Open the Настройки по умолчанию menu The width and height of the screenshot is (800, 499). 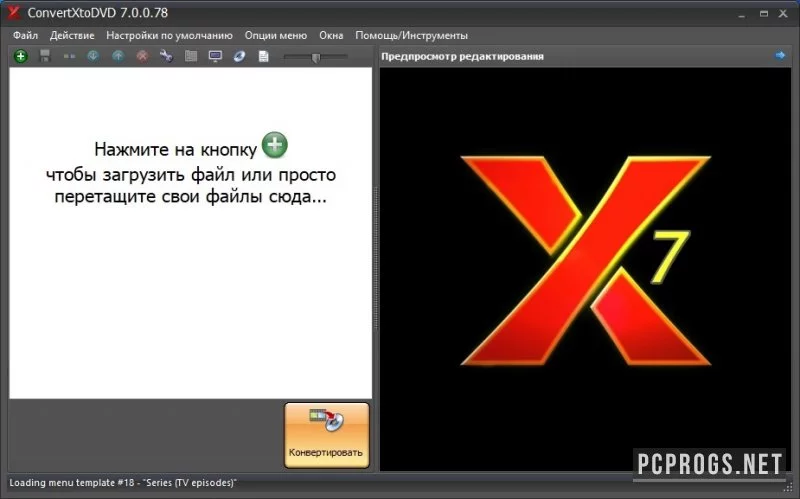point(169,35)
